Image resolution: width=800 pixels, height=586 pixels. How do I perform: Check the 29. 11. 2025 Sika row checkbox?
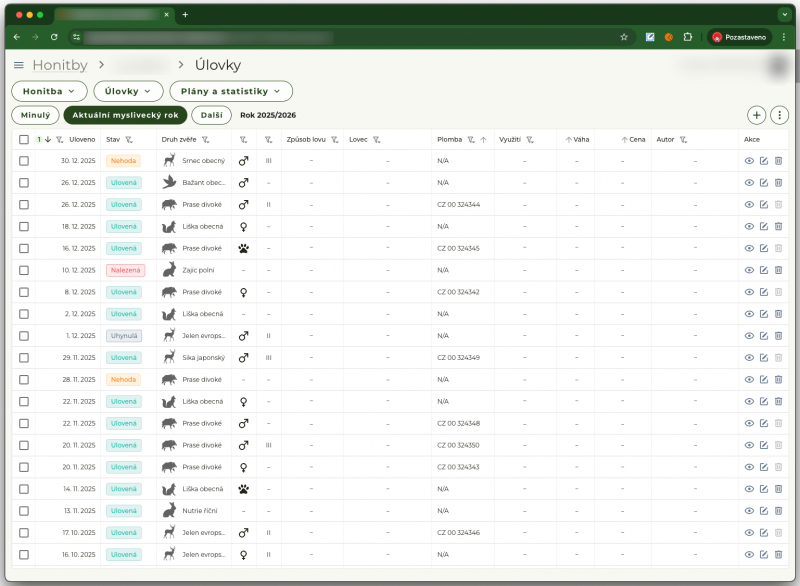[x=24, y=358]
